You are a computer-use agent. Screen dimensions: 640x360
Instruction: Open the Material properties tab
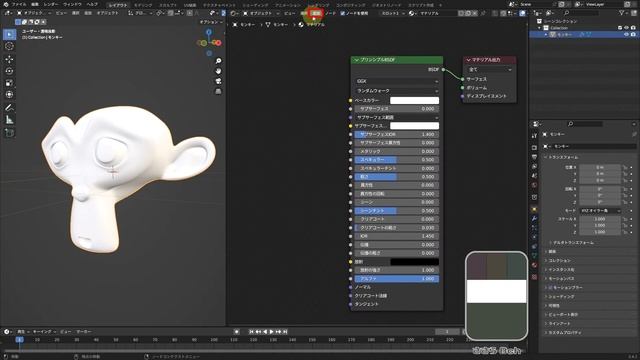535,265
